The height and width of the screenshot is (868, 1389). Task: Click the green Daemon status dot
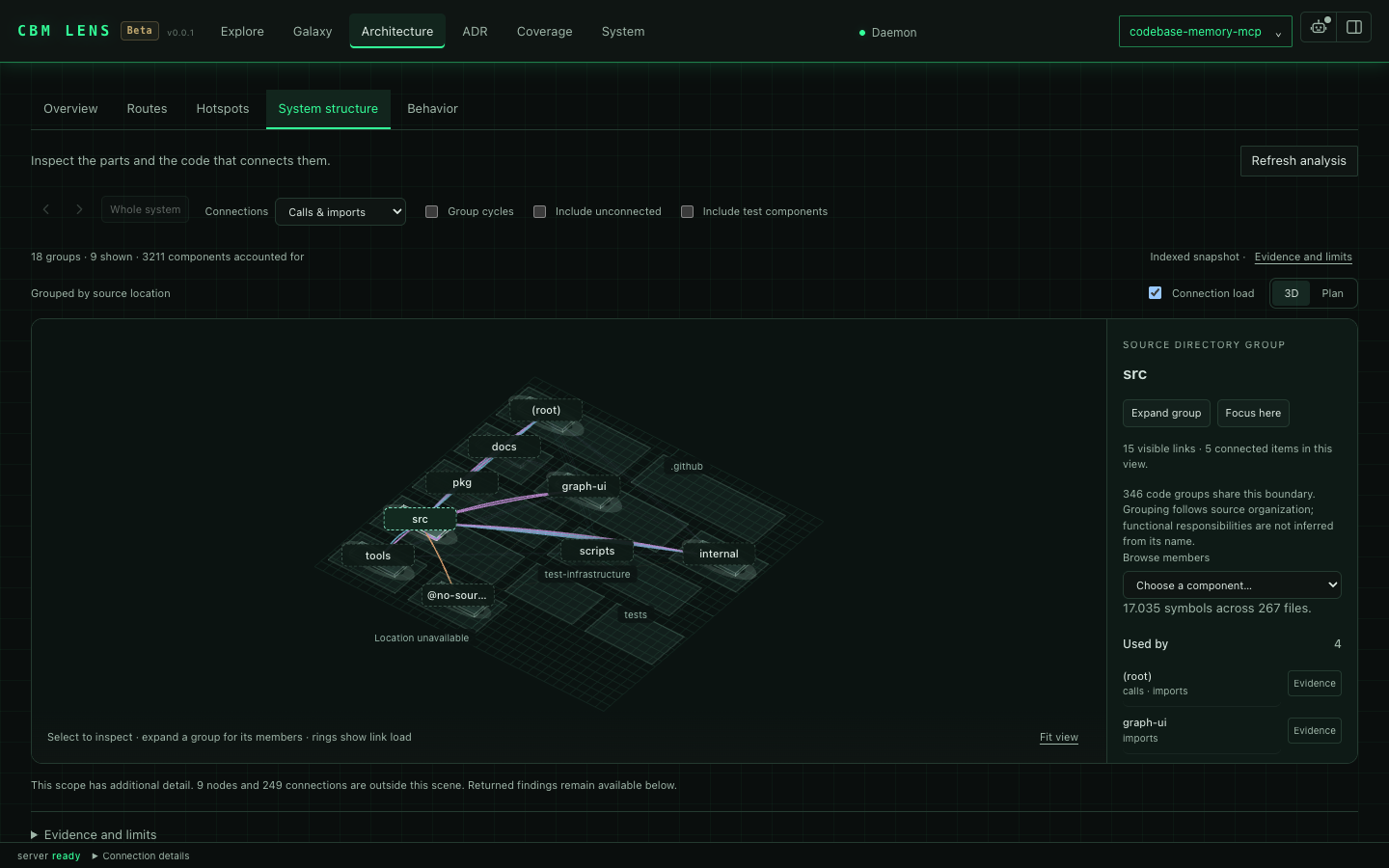coord(862,33)
